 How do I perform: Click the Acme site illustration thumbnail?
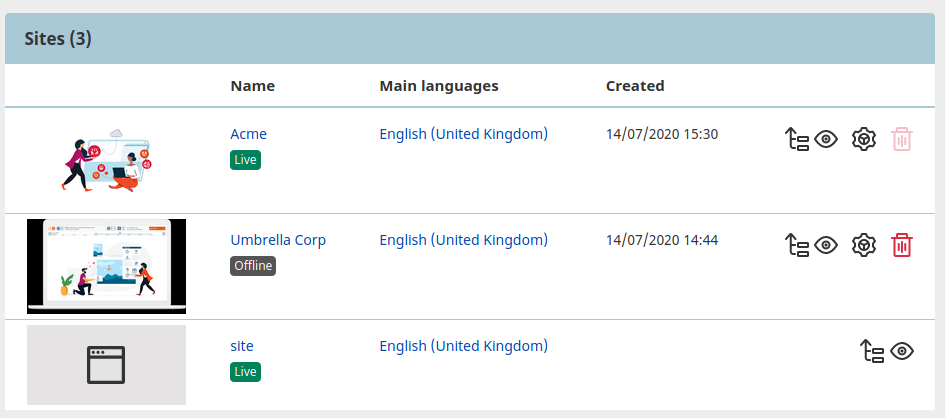106,160
